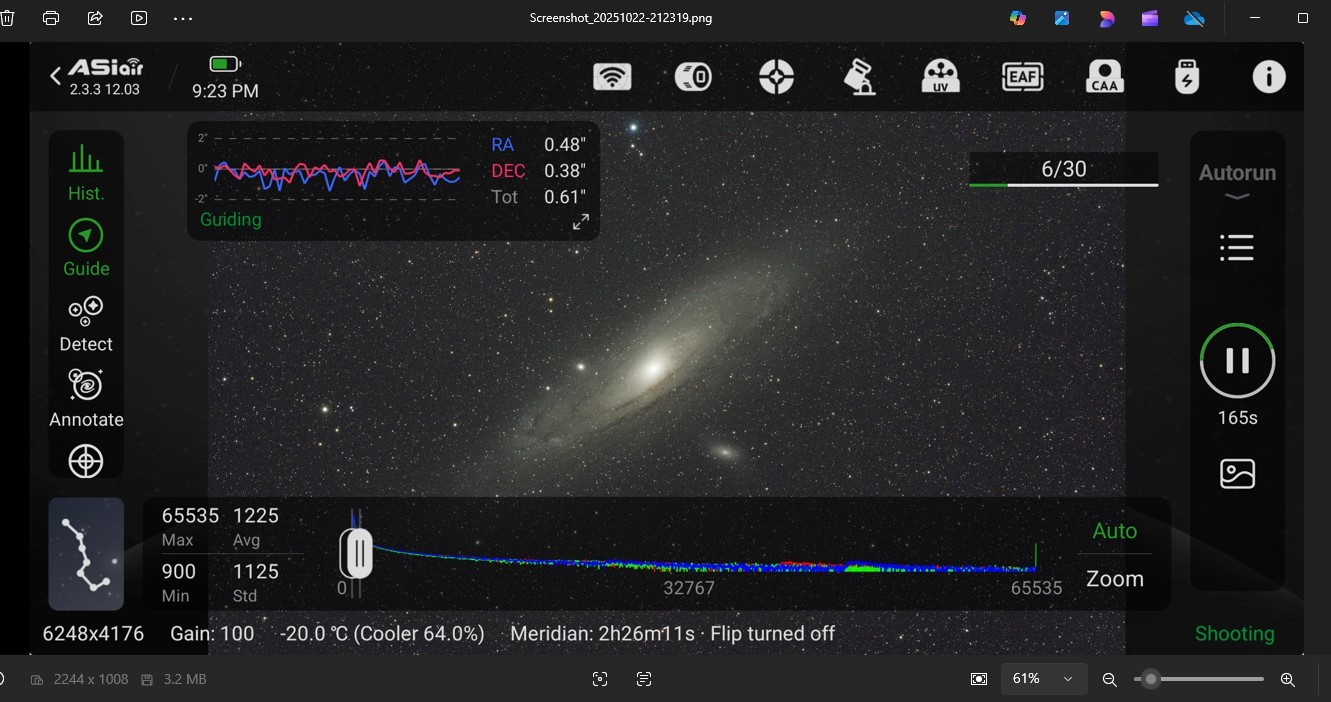Screen dimensions: 1331x702
Task: Open the telescope mount settings icon
Action: click(x=859, y=77)
